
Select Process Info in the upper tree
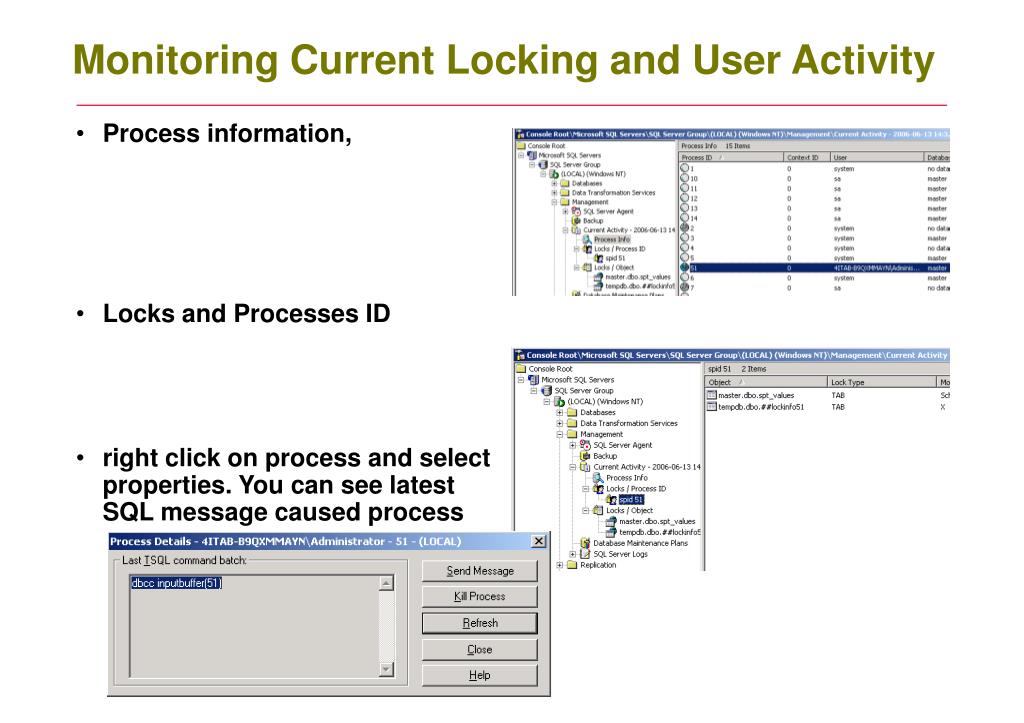click(612, 239)
